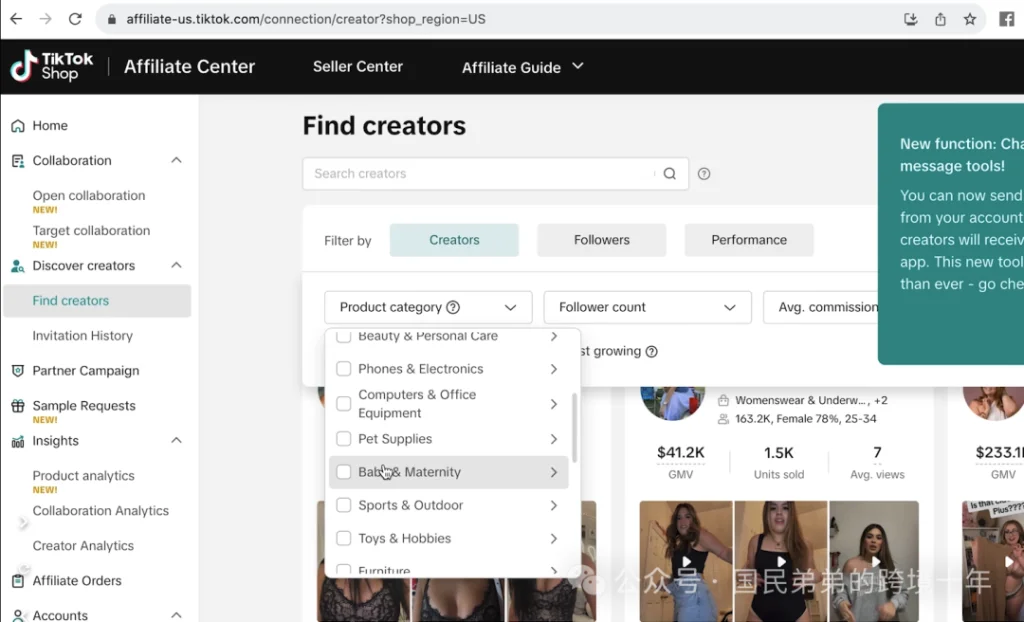Screen dimensions: 1024x622
Task: Expand the Sports & Outdoor submenu arrow
Action: pos(553,506)
